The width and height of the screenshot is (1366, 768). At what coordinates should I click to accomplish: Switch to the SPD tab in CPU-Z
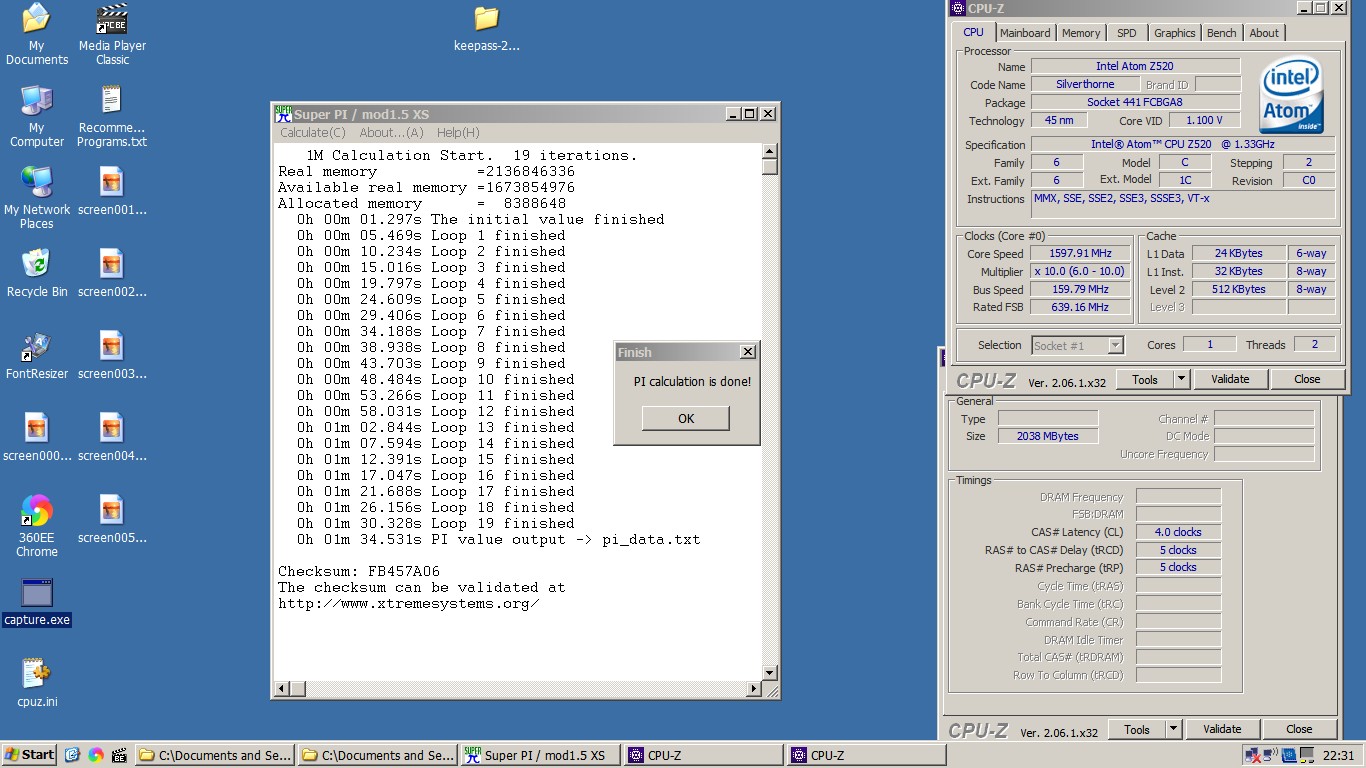pos(1127,33)
